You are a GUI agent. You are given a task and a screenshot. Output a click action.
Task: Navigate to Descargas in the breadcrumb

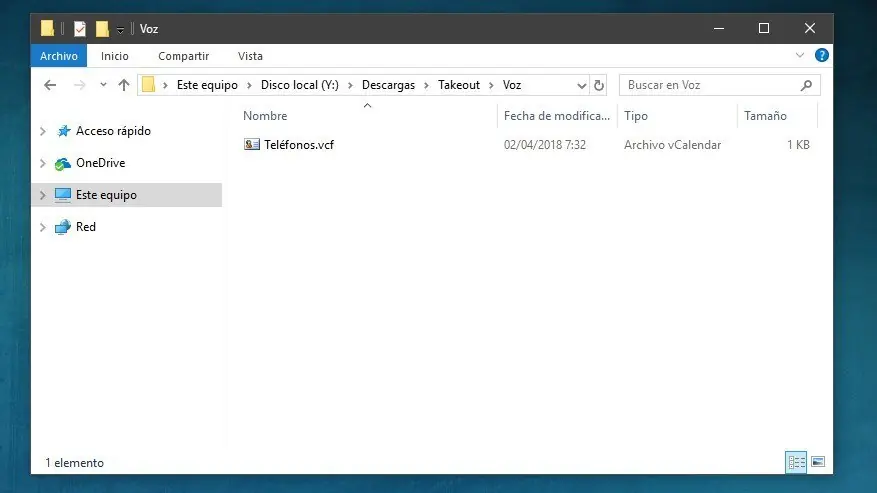pos(388,85)
